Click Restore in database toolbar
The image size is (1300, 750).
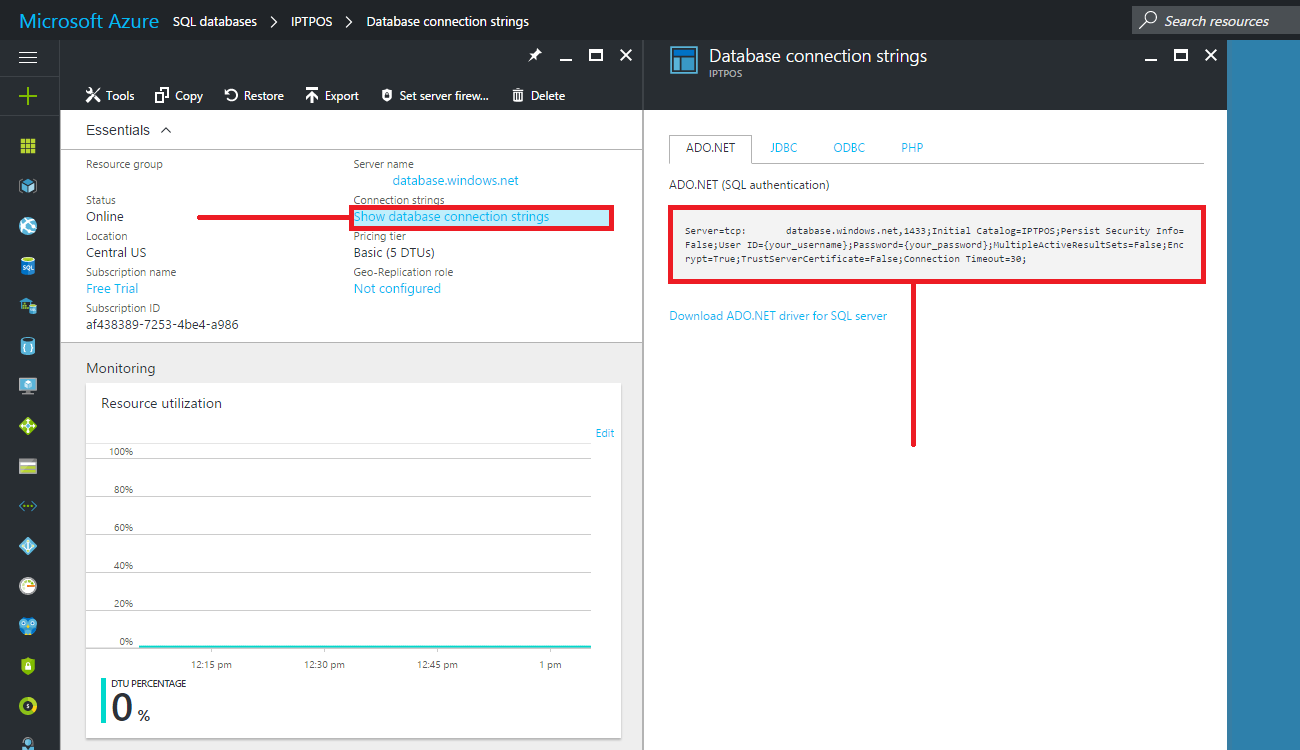253,95
